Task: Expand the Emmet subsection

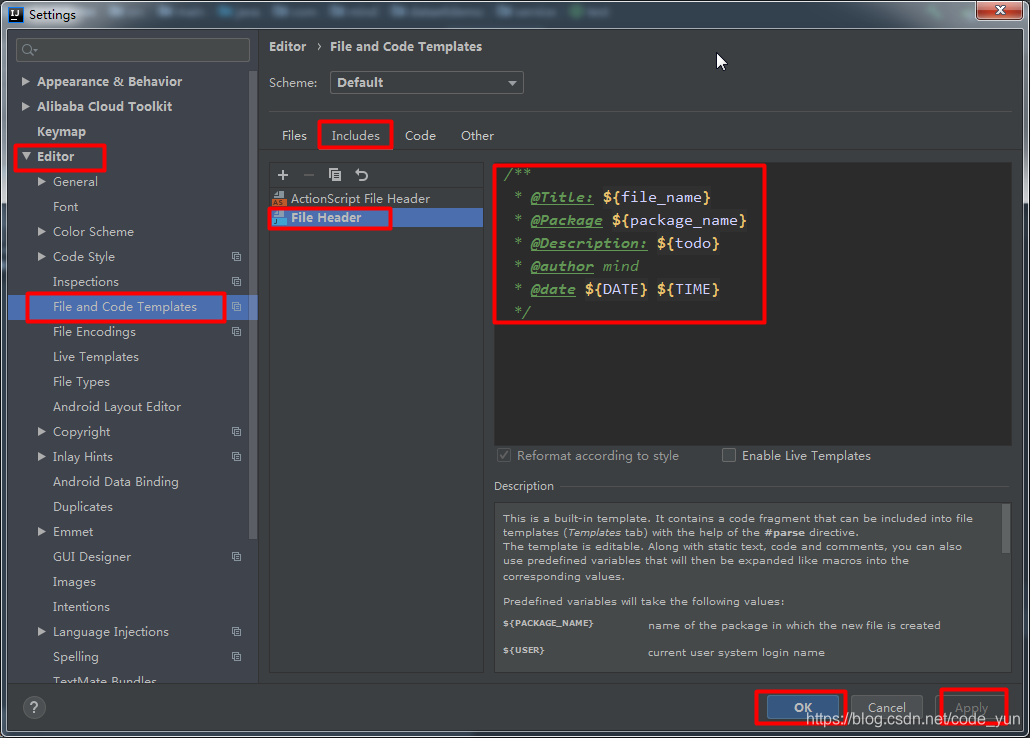Action: (x=41, y=532)
